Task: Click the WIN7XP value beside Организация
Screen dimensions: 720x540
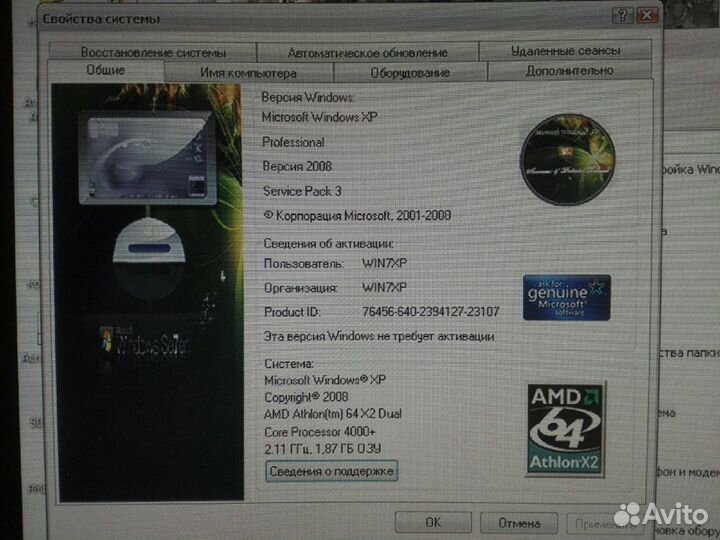Action: [x=384, y=287]
